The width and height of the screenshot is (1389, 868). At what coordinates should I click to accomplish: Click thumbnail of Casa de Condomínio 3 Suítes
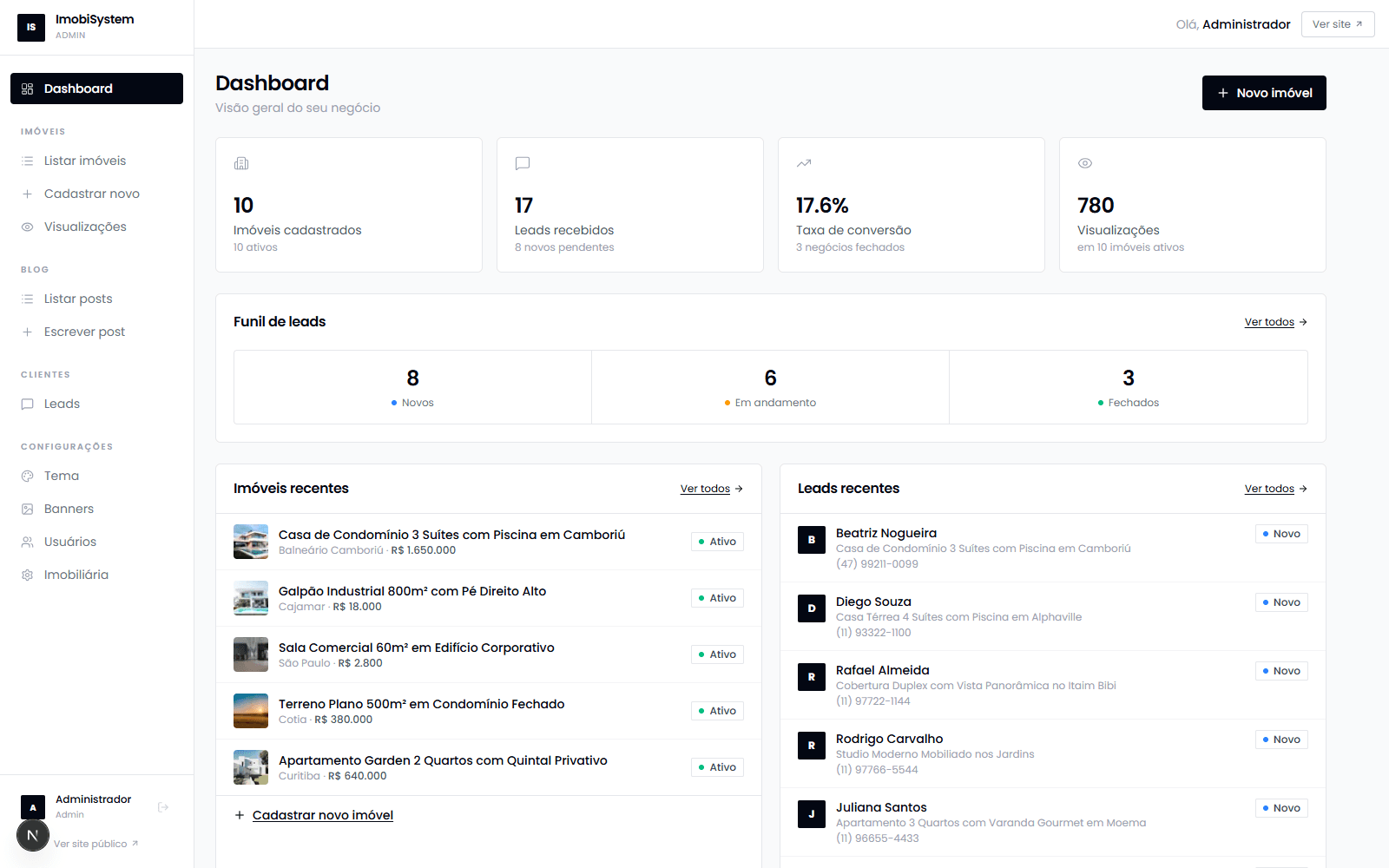click(x=251, y=542)
